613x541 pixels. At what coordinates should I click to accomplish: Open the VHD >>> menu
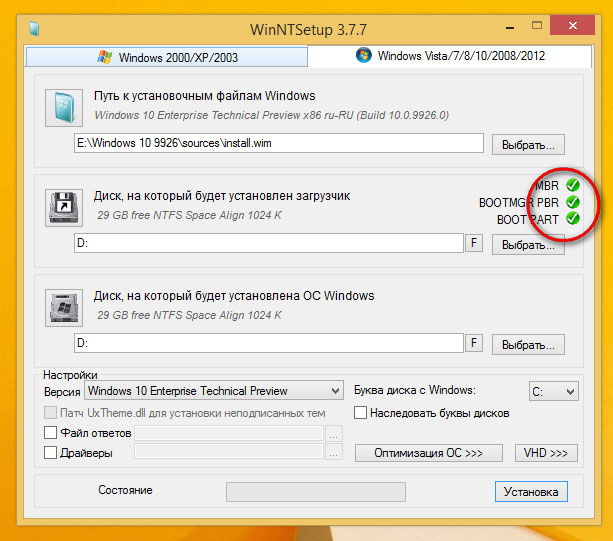[x=546, y=453]
